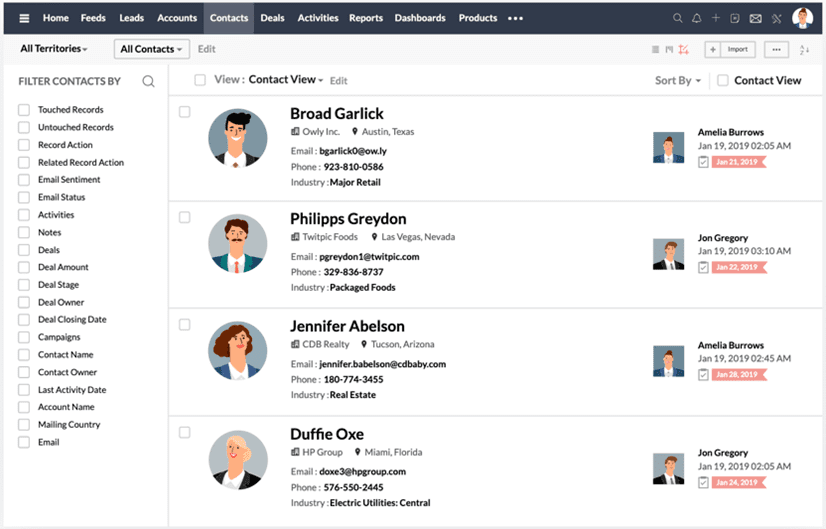Screen dimensions: 826x529
Task: Switch to the Deals tab
Action: click(x=272, y=18)
